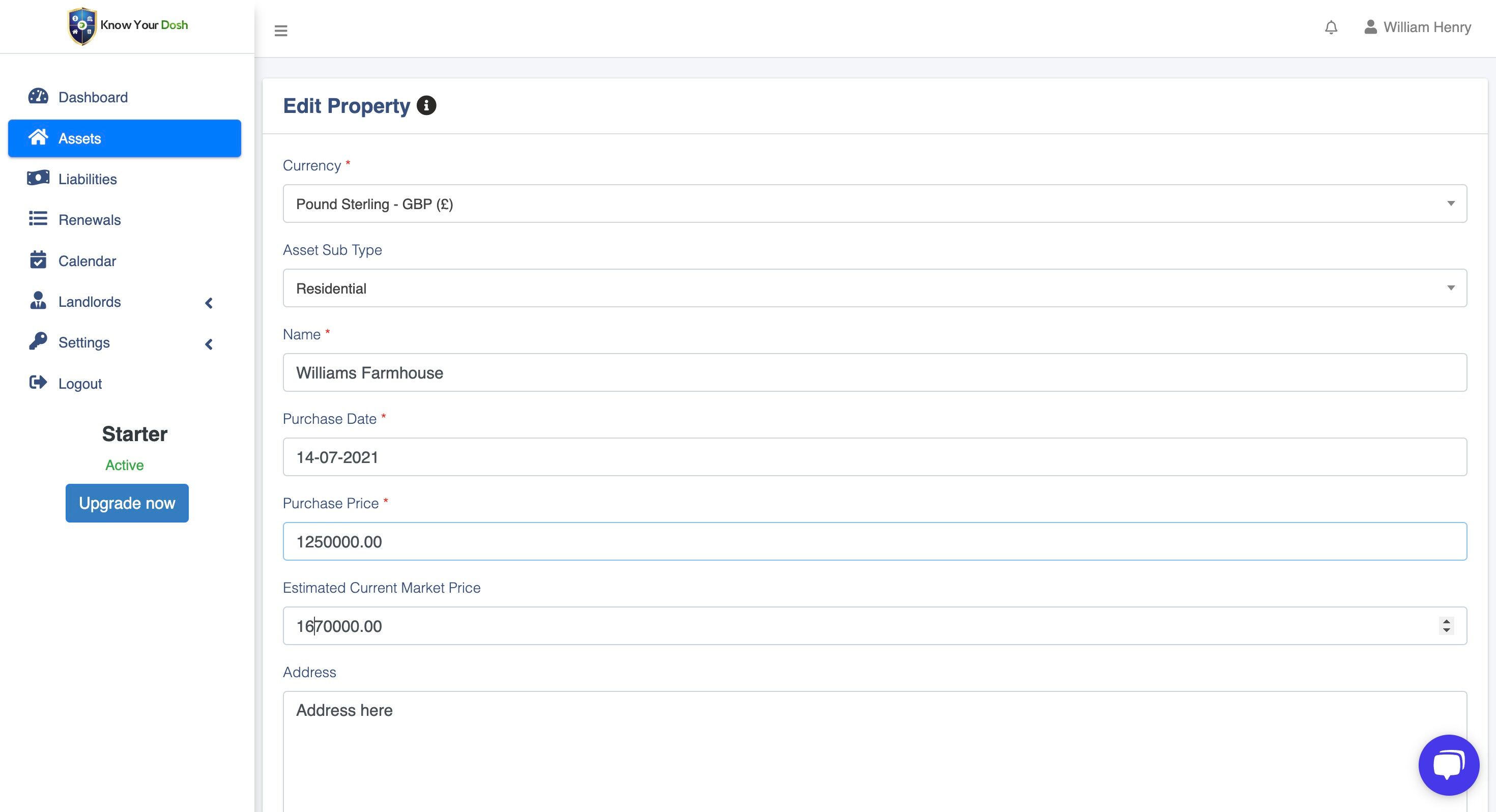Click the Calendar sidebar icon

pyautogui.click(x=38, y=260)
